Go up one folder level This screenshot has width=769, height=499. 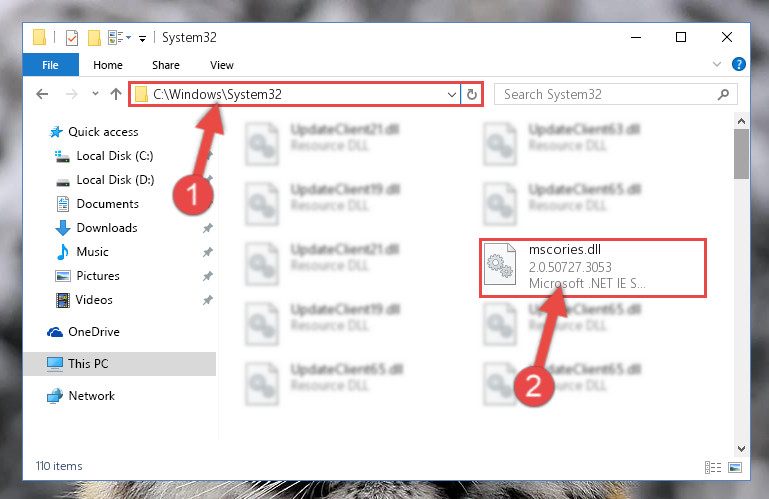point(116,94)
